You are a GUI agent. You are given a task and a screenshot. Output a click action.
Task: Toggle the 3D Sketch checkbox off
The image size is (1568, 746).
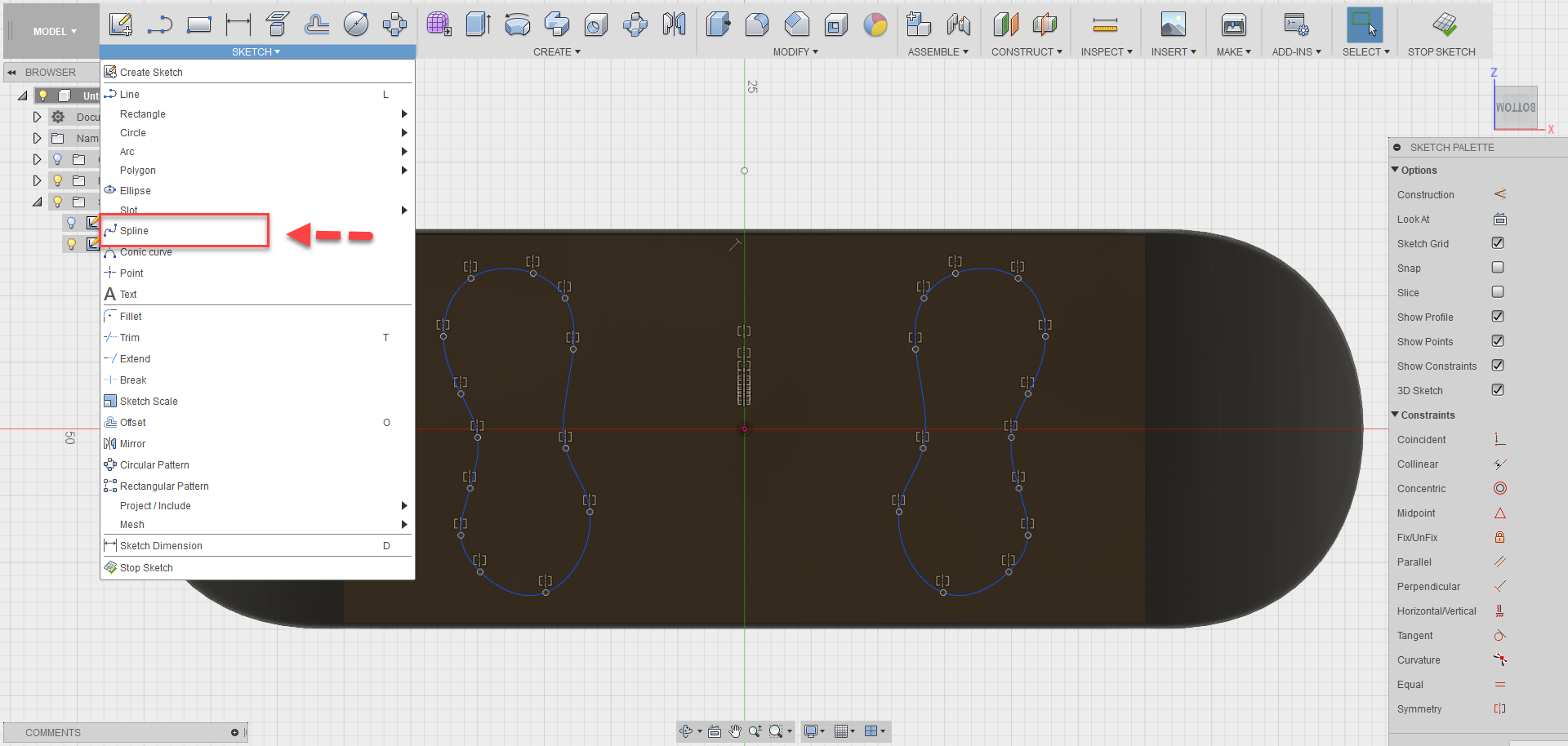(1498, 389)
